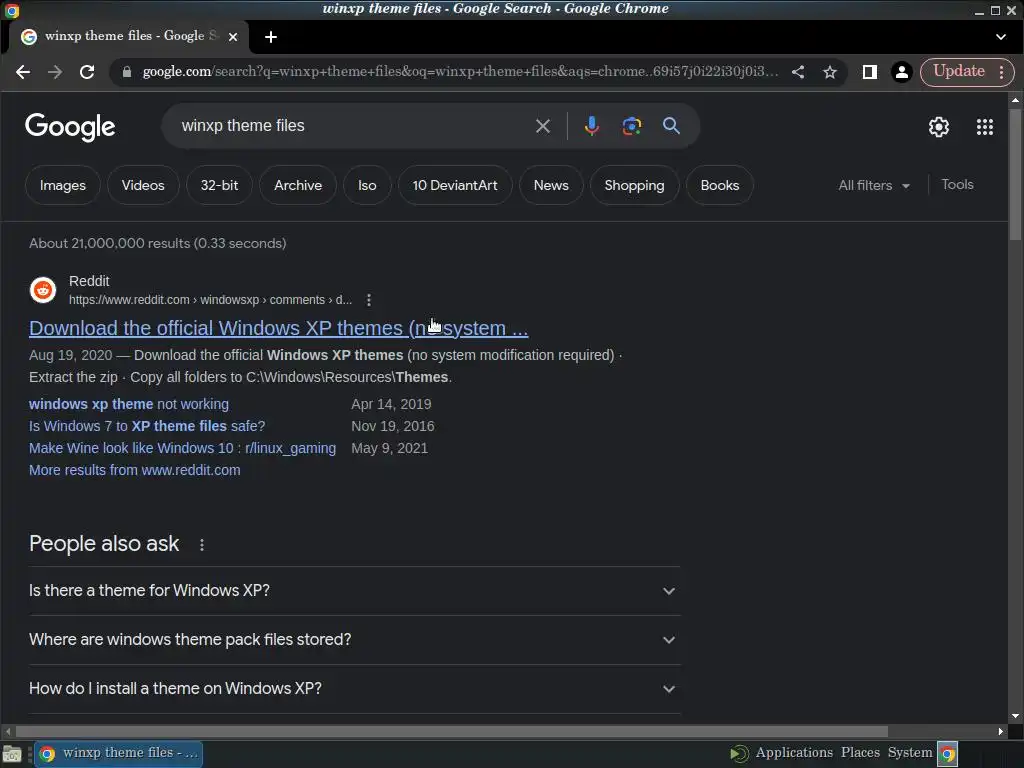Viewport: 1024px width, 768px height.
Task: Apply the Iso filter chip
Action: (x=367, y=185)
